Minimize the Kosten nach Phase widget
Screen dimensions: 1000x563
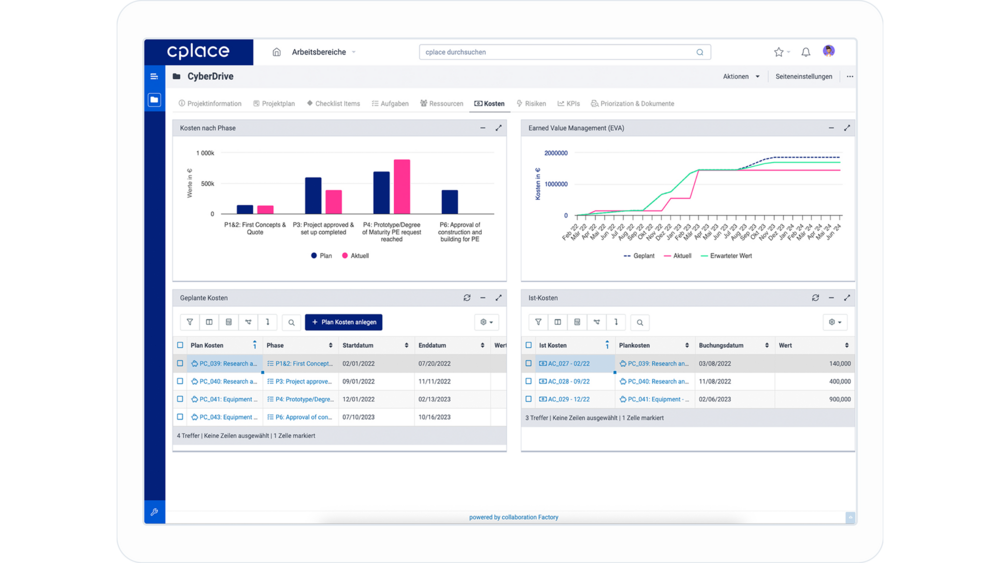[x=482, y=128]
